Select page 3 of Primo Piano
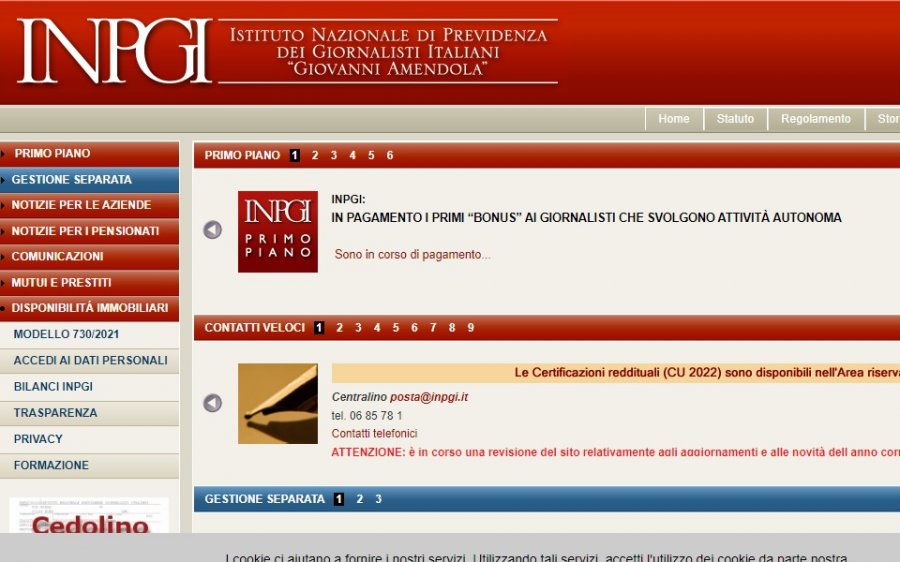 (333, 155)
